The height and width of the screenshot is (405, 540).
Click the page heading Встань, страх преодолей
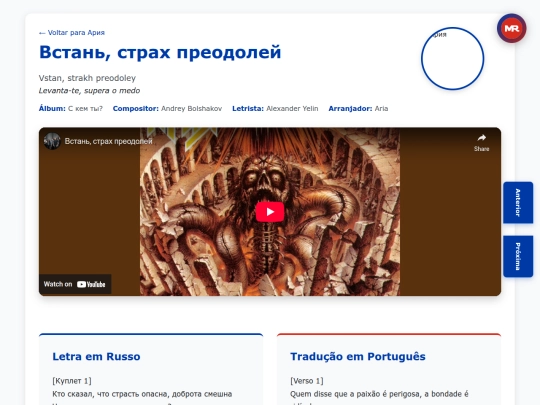(160, 52)
